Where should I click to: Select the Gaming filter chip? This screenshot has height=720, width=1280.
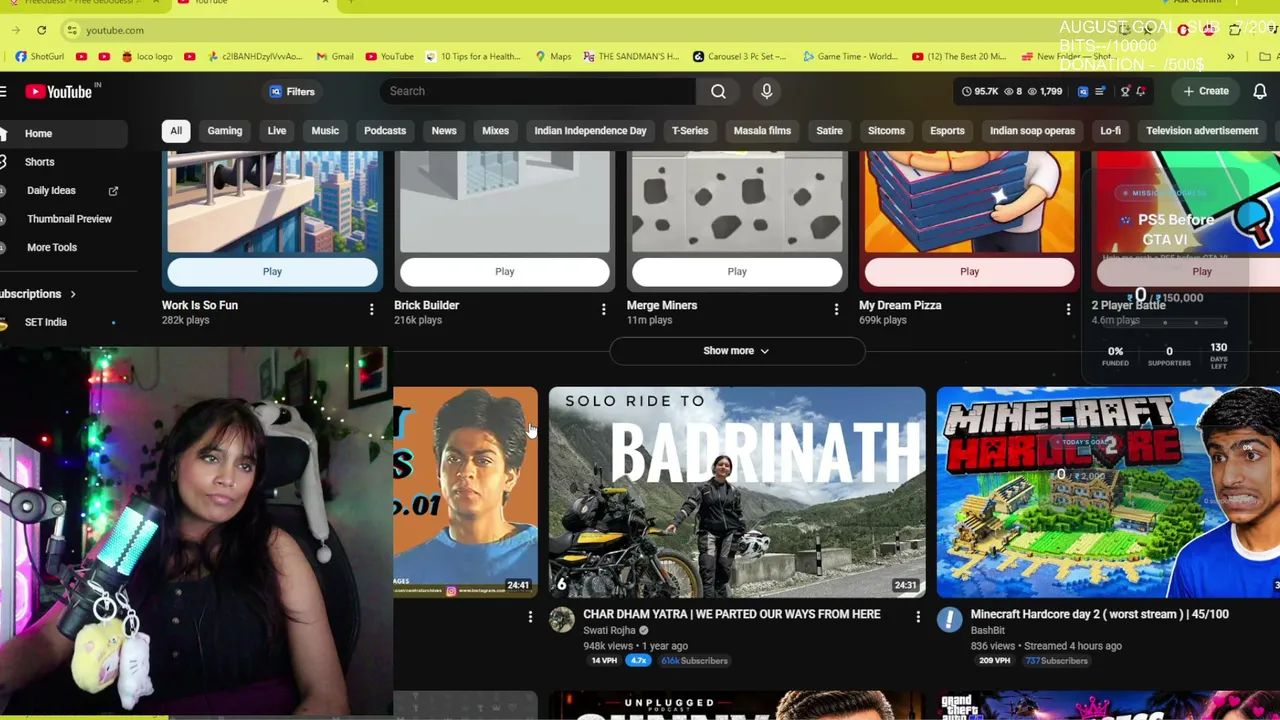pyautogui.click(x=225, y=131)
